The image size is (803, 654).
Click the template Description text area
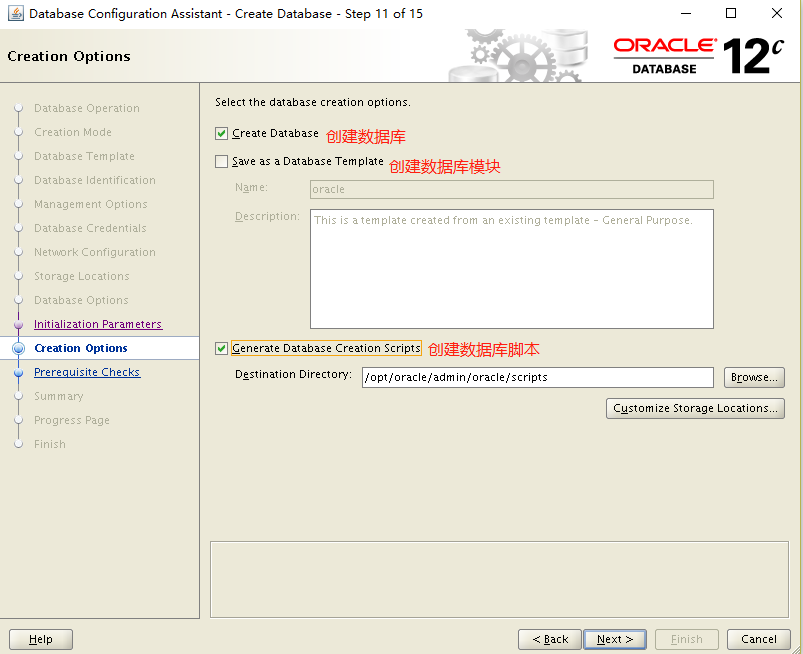[x=512, y=269]
